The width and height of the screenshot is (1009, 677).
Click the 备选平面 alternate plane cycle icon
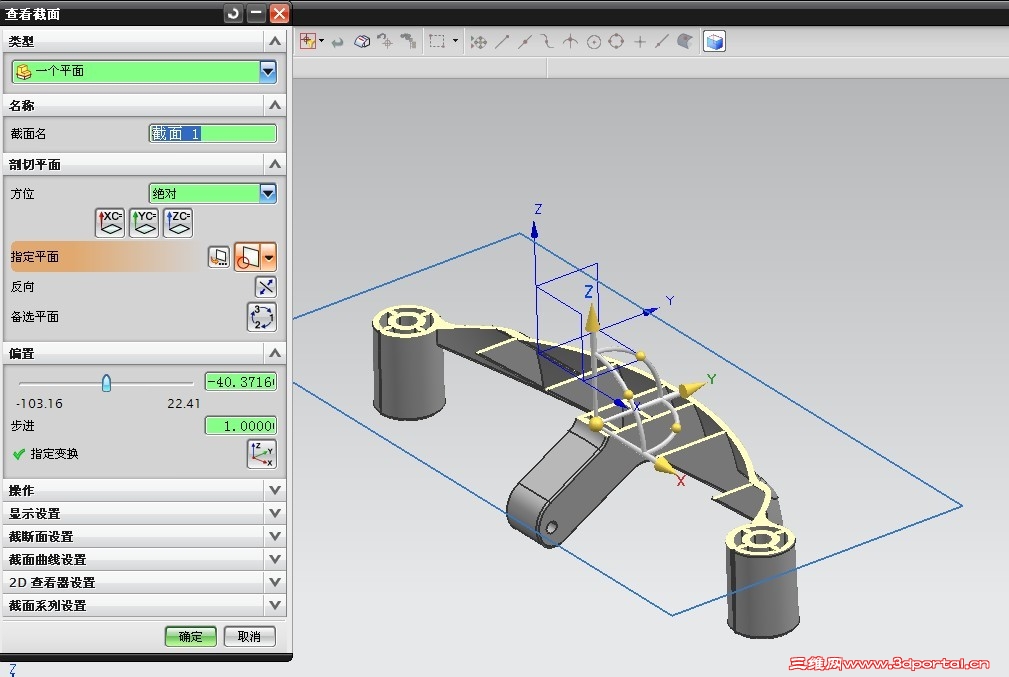point(261,317)
